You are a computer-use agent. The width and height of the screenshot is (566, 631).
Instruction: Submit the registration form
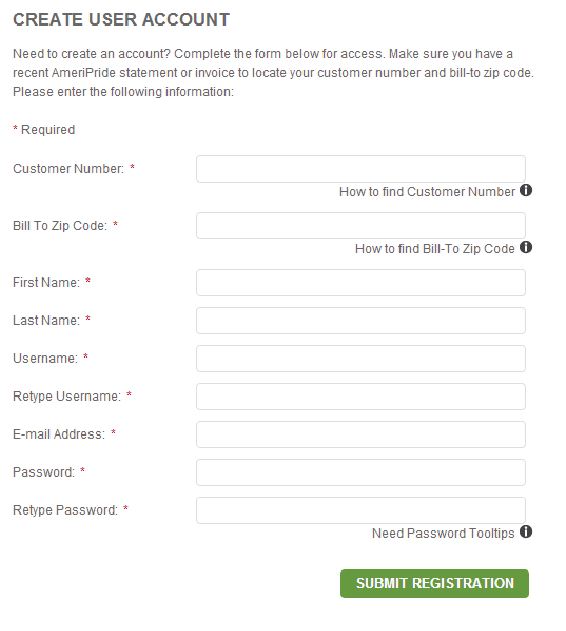434,583
